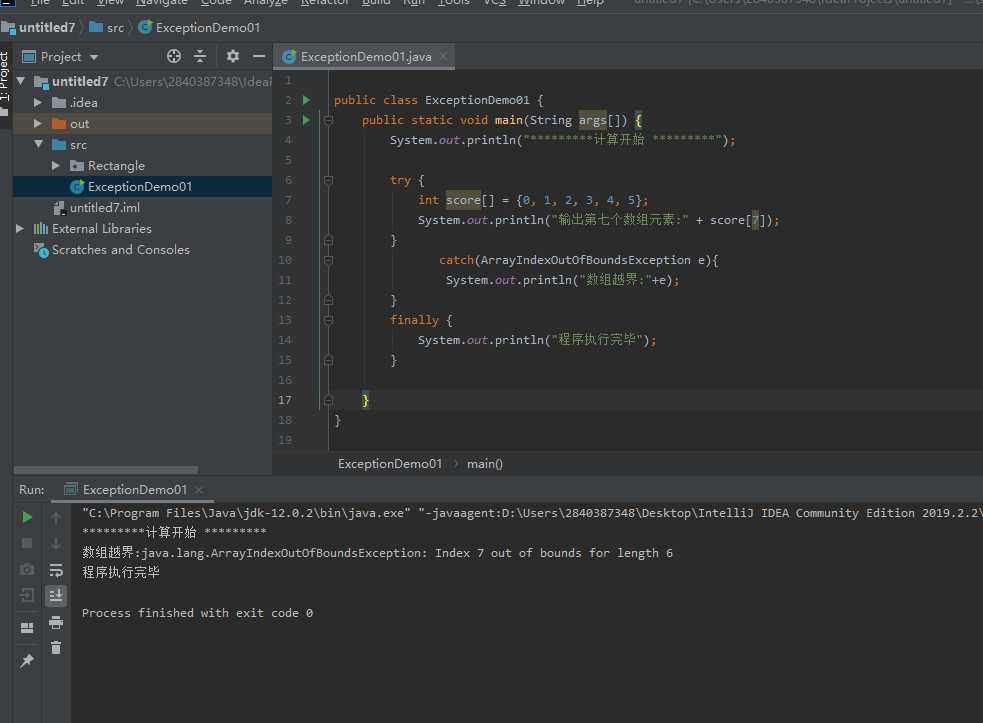Click the Restore Layout icon

(x=27, y=628)
